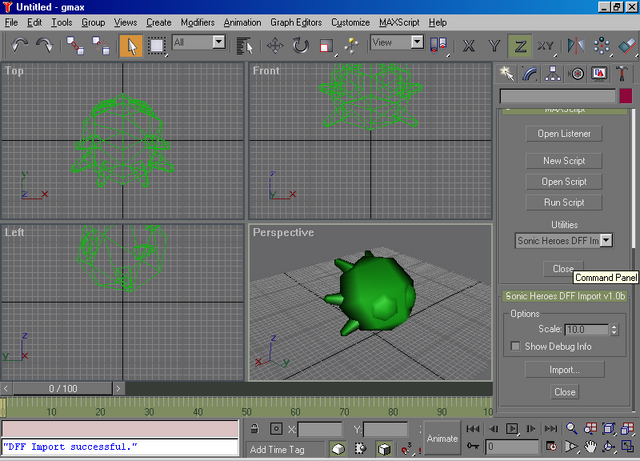The height and width of the screenshot is (461, 640).
Task: Open the Modify command panel tab
Action: (x=529, y=73)
